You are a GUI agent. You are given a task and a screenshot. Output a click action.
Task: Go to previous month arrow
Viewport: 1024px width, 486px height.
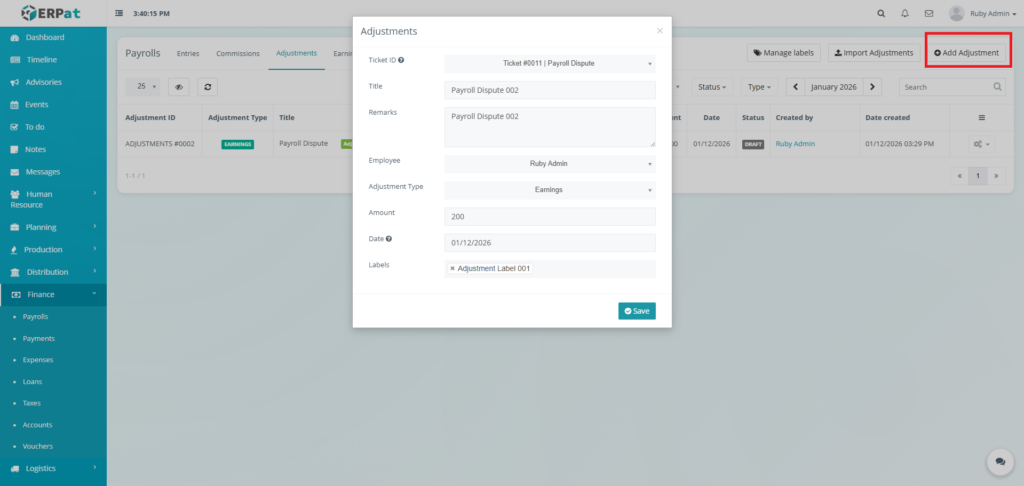[795, 87]
